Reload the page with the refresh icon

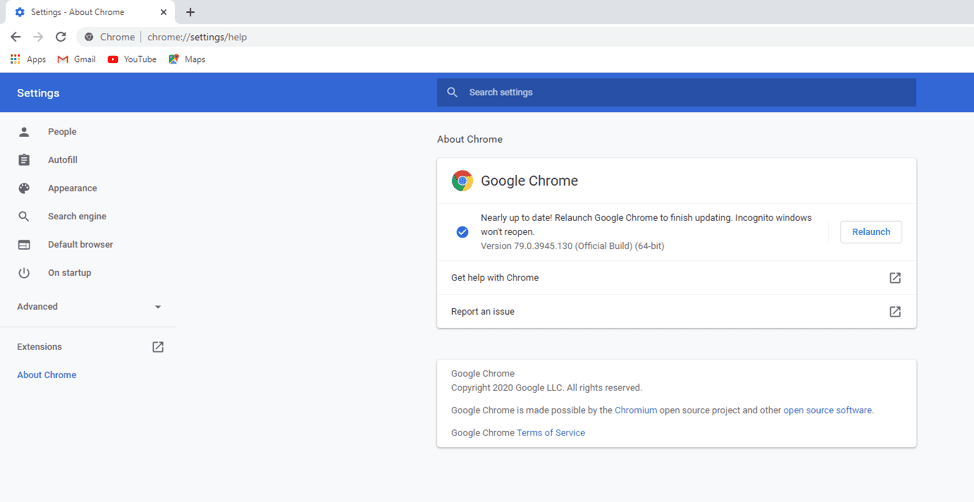click(x=60, y=37)
